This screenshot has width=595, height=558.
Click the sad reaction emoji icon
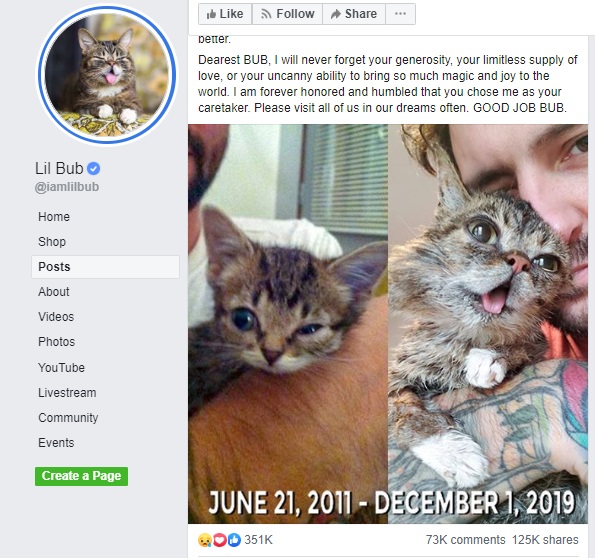(205, 540)
